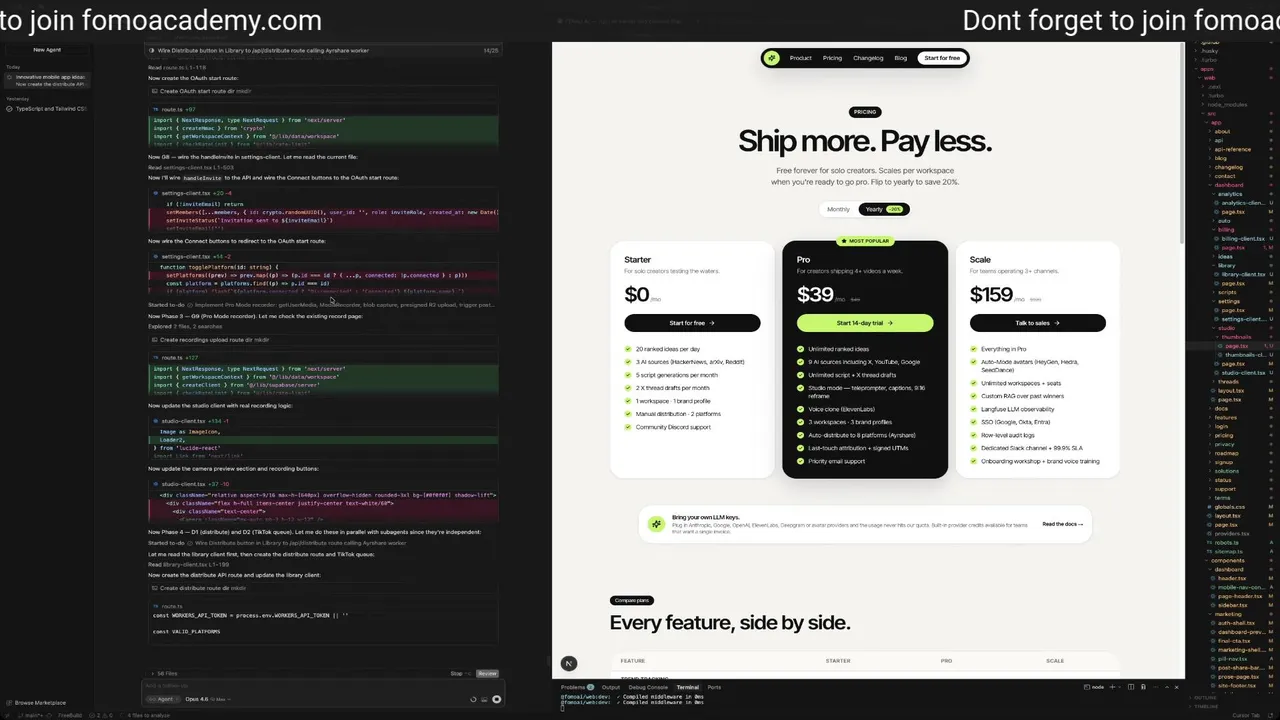
Task: Click the trash icon to kill terminal
Action: pos(1143,687)
